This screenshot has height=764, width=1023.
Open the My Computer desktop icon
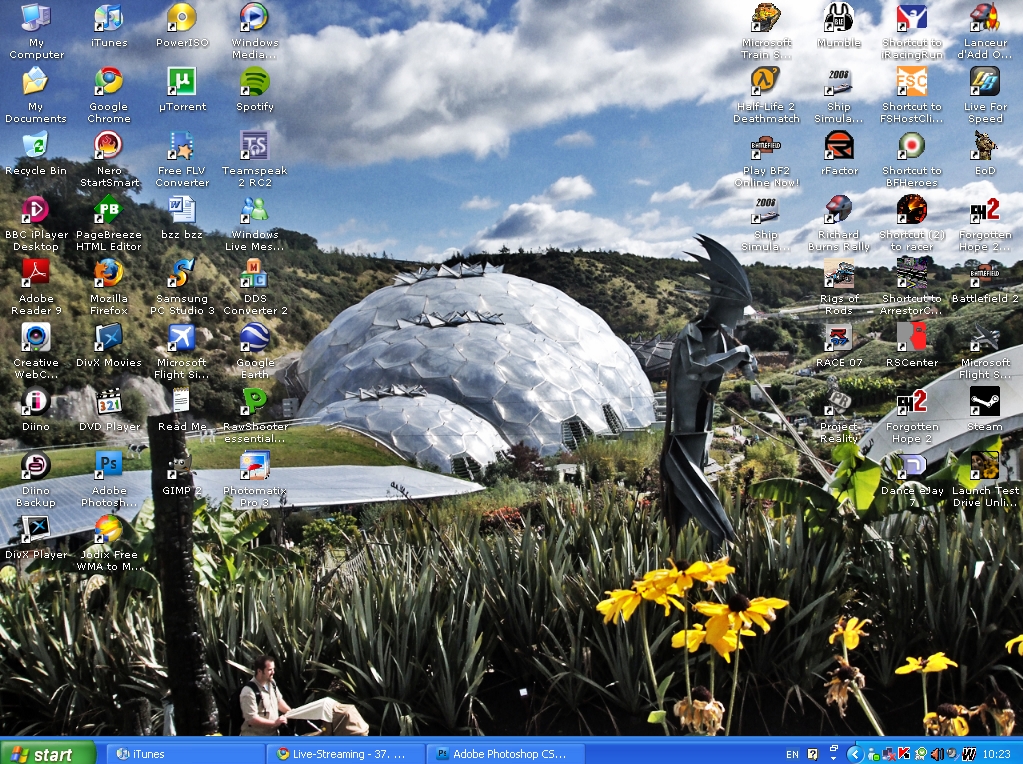(x=36, y=18)
